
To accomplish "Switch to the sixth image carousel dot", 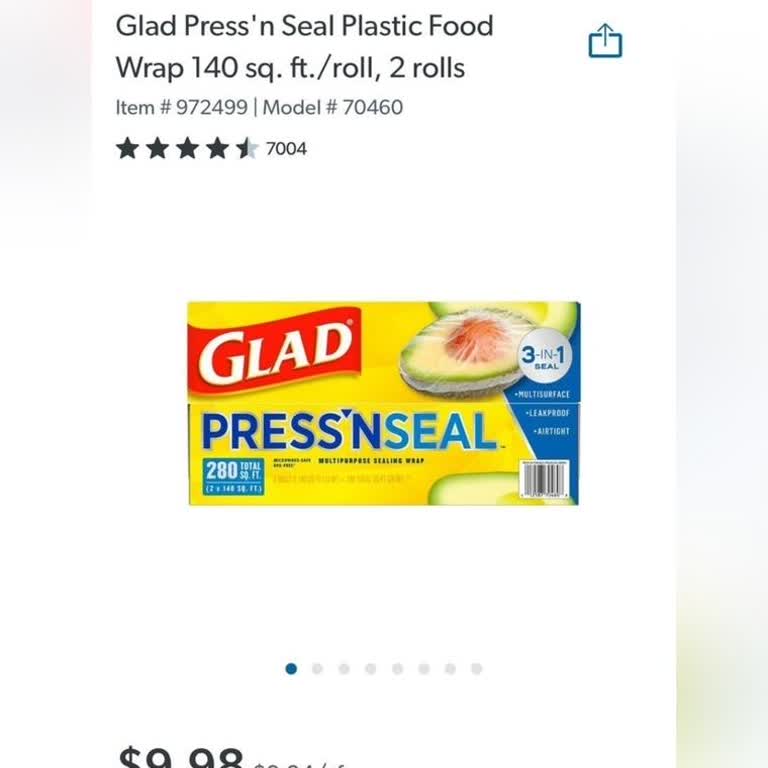I will coord(423,668).
